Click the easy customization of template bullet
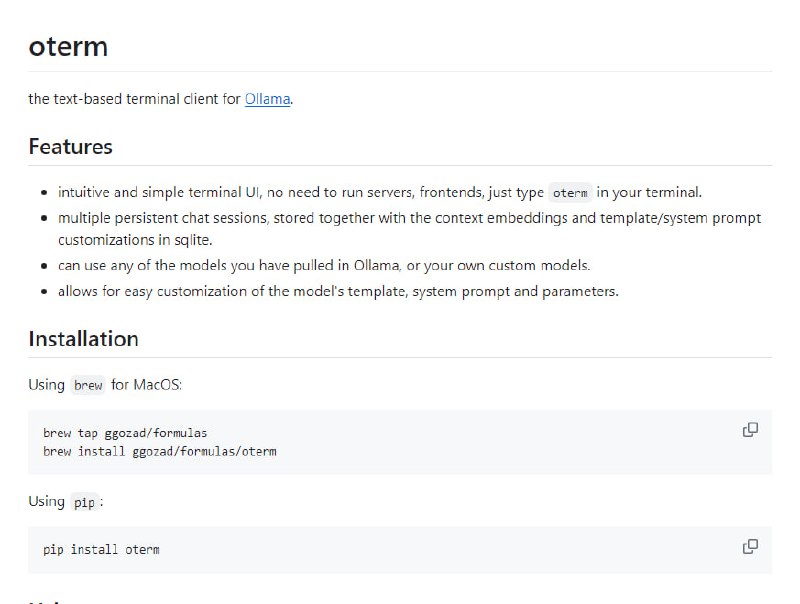 click(338, 291)
